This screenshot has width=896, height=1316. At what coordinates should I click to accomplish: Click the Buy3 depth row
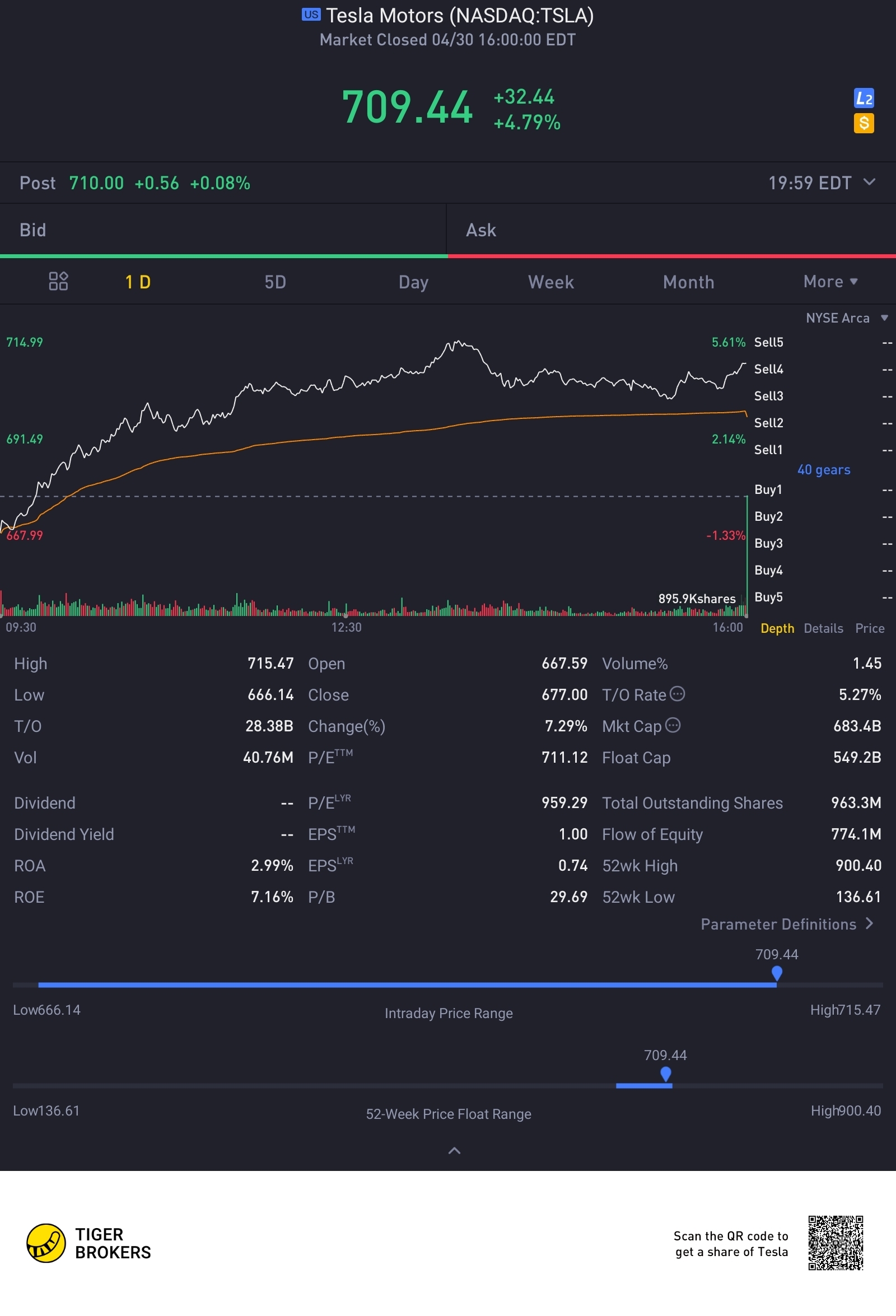coord(823,543)
